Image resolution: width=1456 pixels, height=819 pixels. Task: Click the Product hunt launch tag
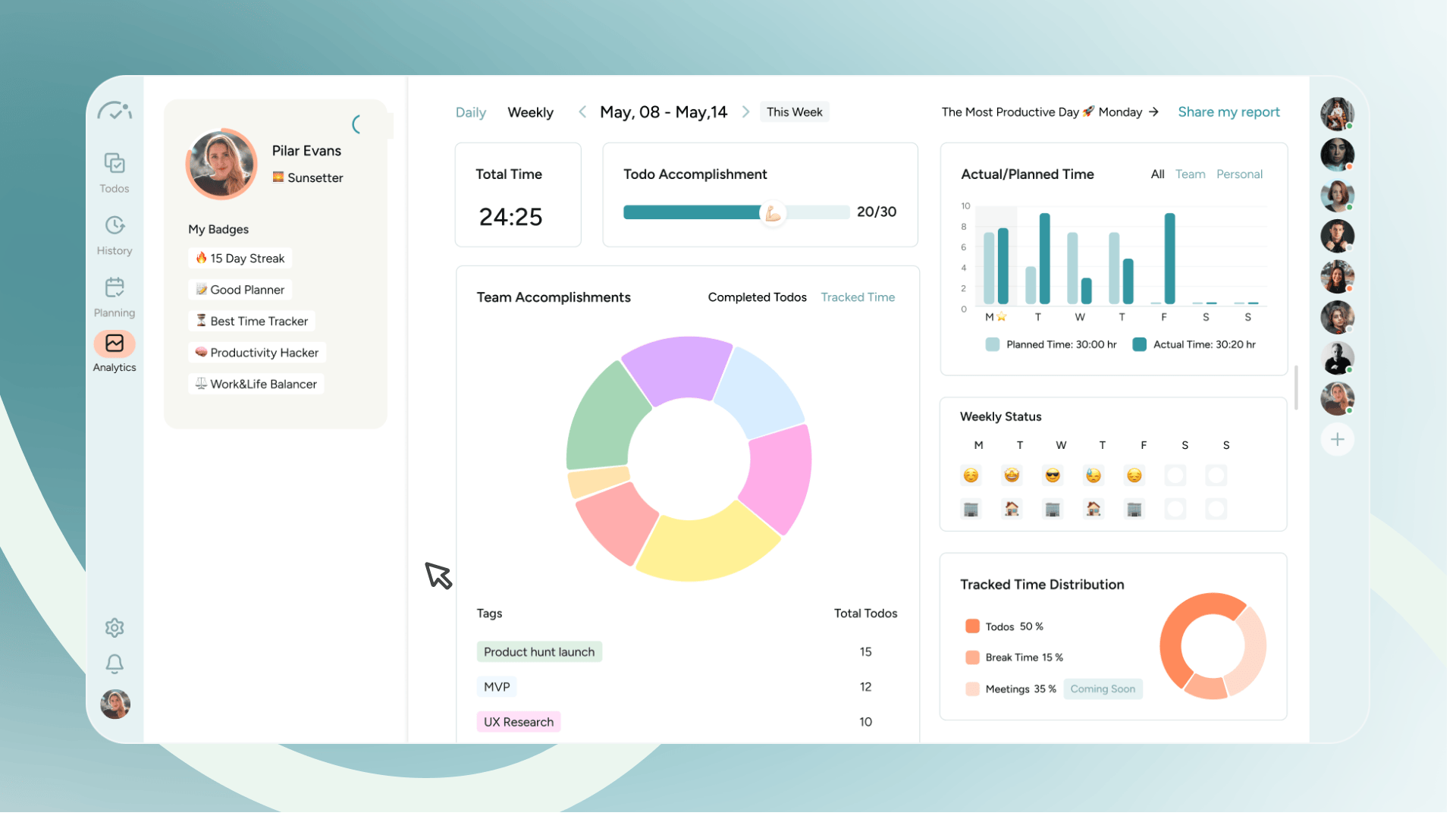pos(539,652)
